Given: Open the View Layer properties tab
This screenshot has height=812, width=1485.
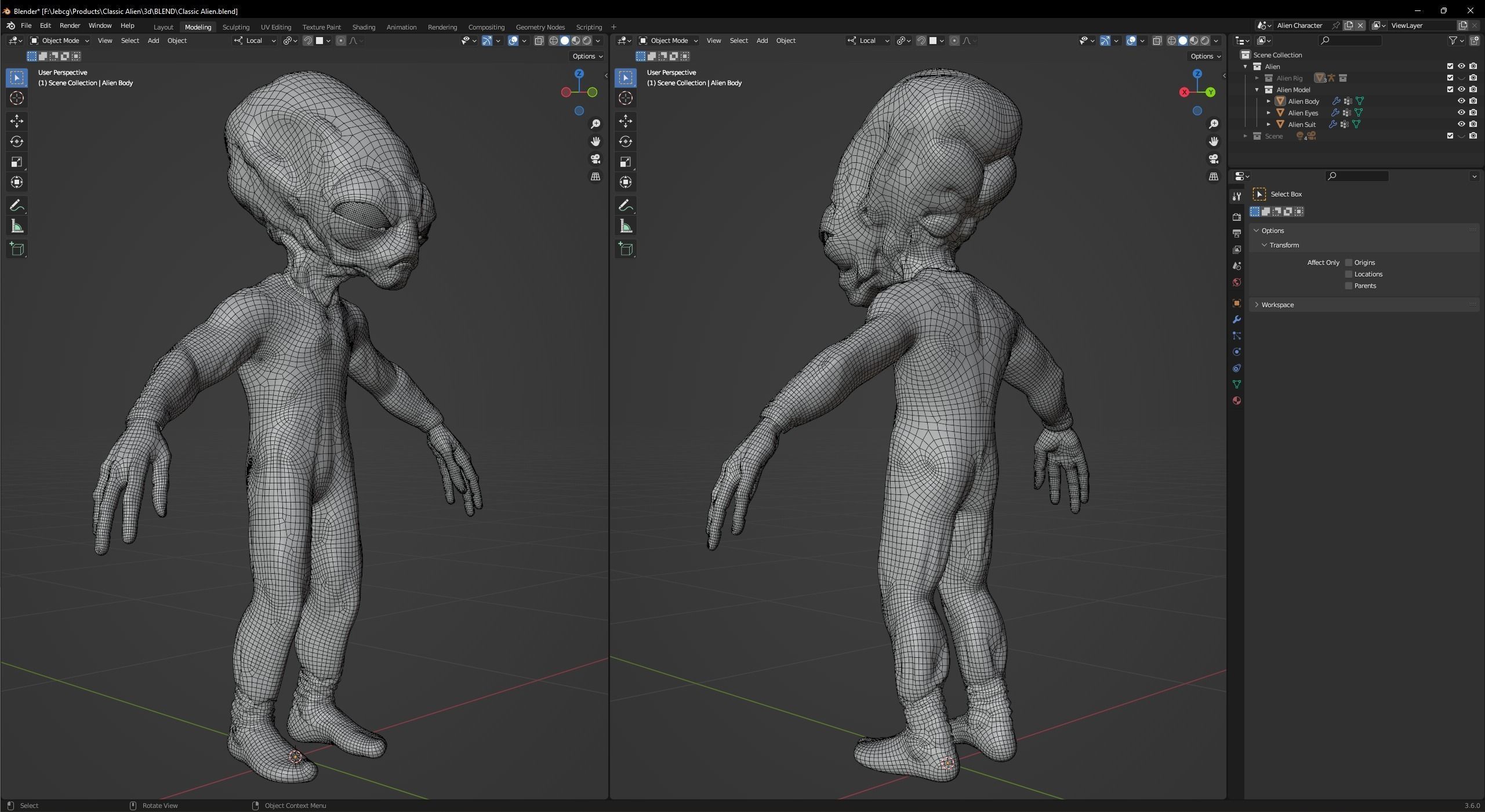Looking at the screenshot, I should [x=1237, y=249].
